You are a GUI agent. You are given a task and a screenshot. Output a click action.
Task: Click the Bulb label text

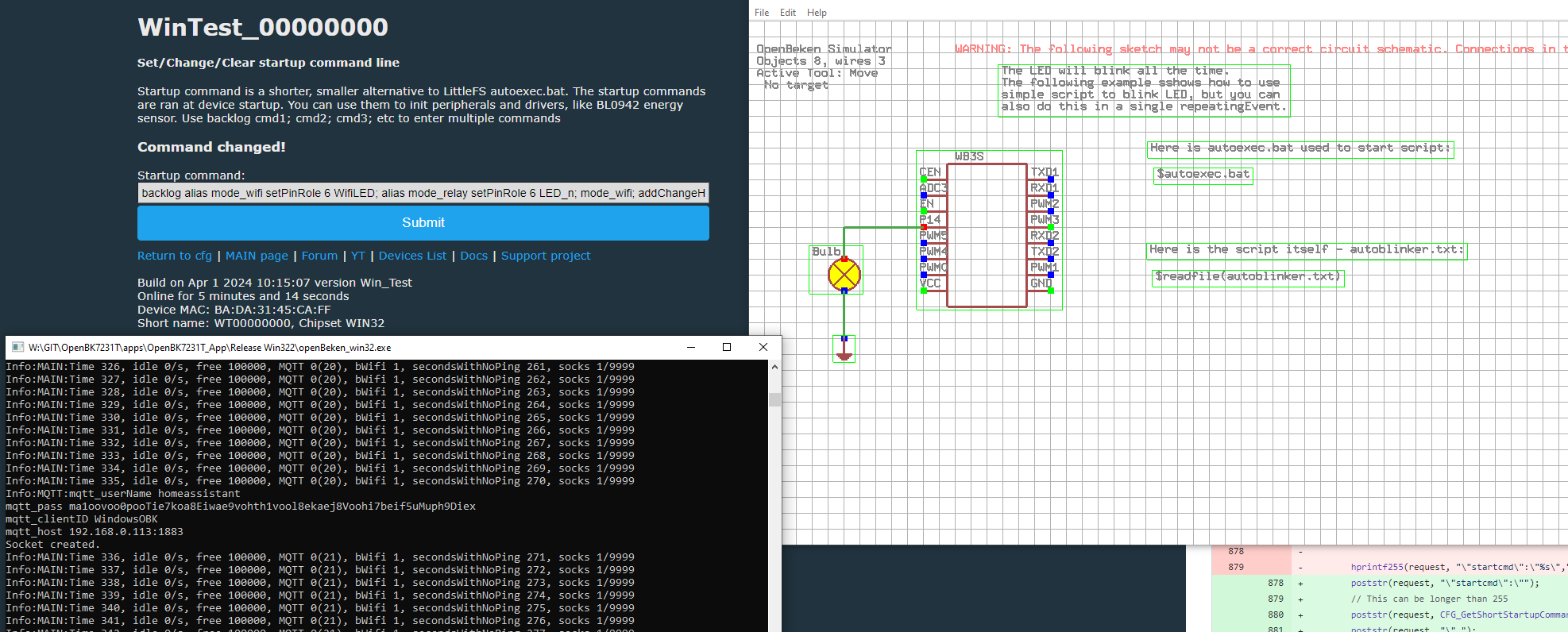point(826,252)
